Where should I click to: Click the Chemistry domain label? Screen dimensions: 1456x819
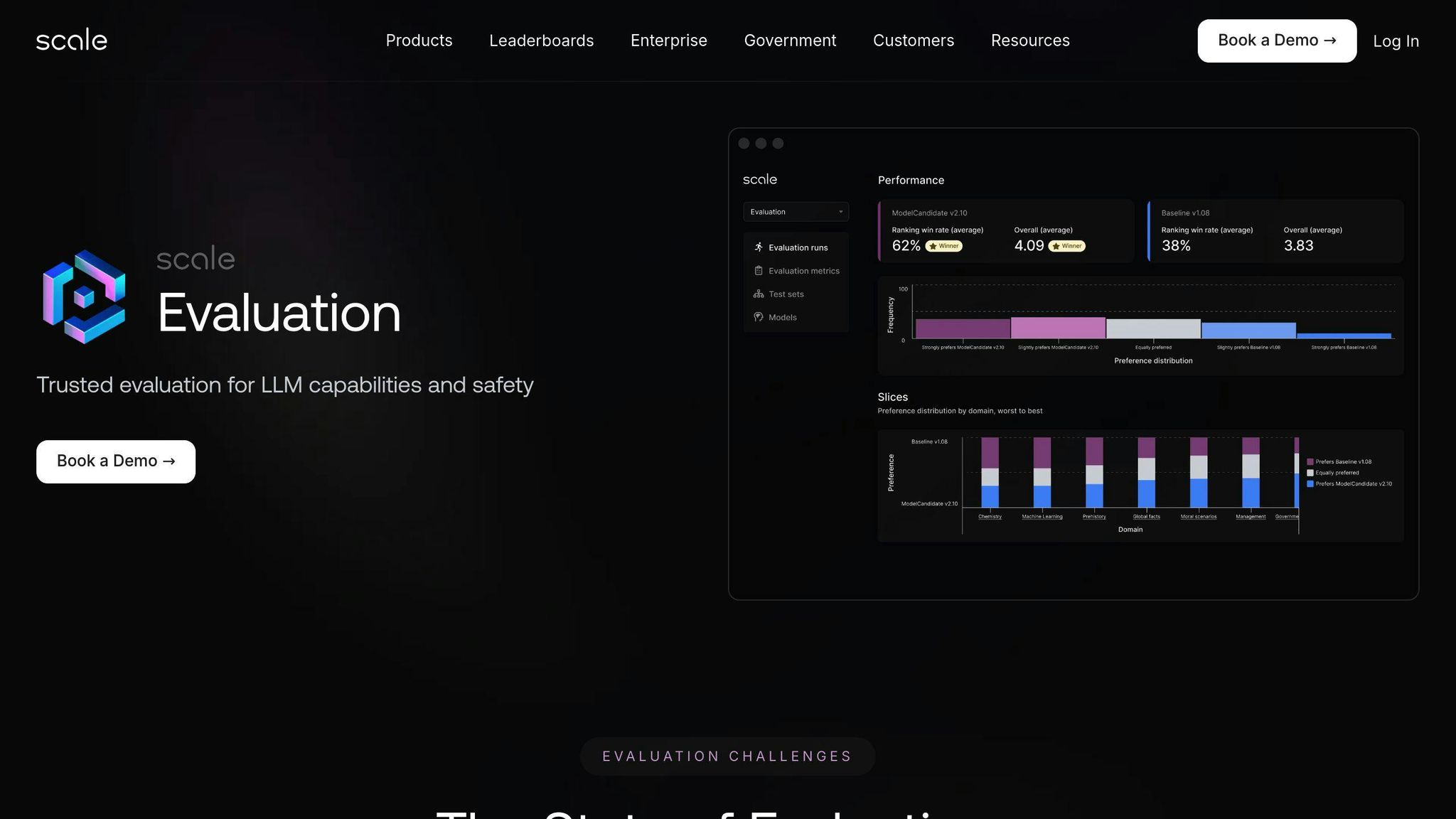click(x=990, y=517)
